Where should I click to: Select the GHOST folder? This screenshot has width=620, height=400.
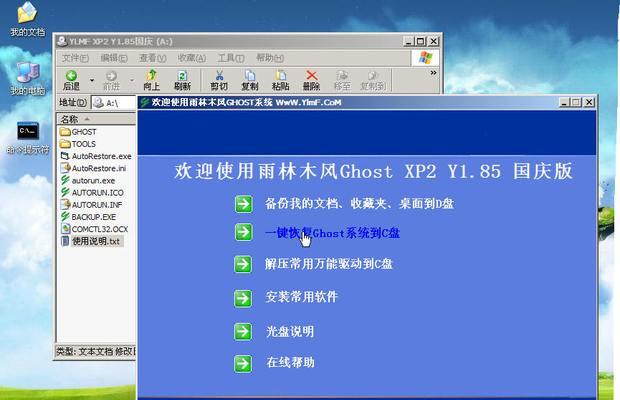tap(78, 132)
